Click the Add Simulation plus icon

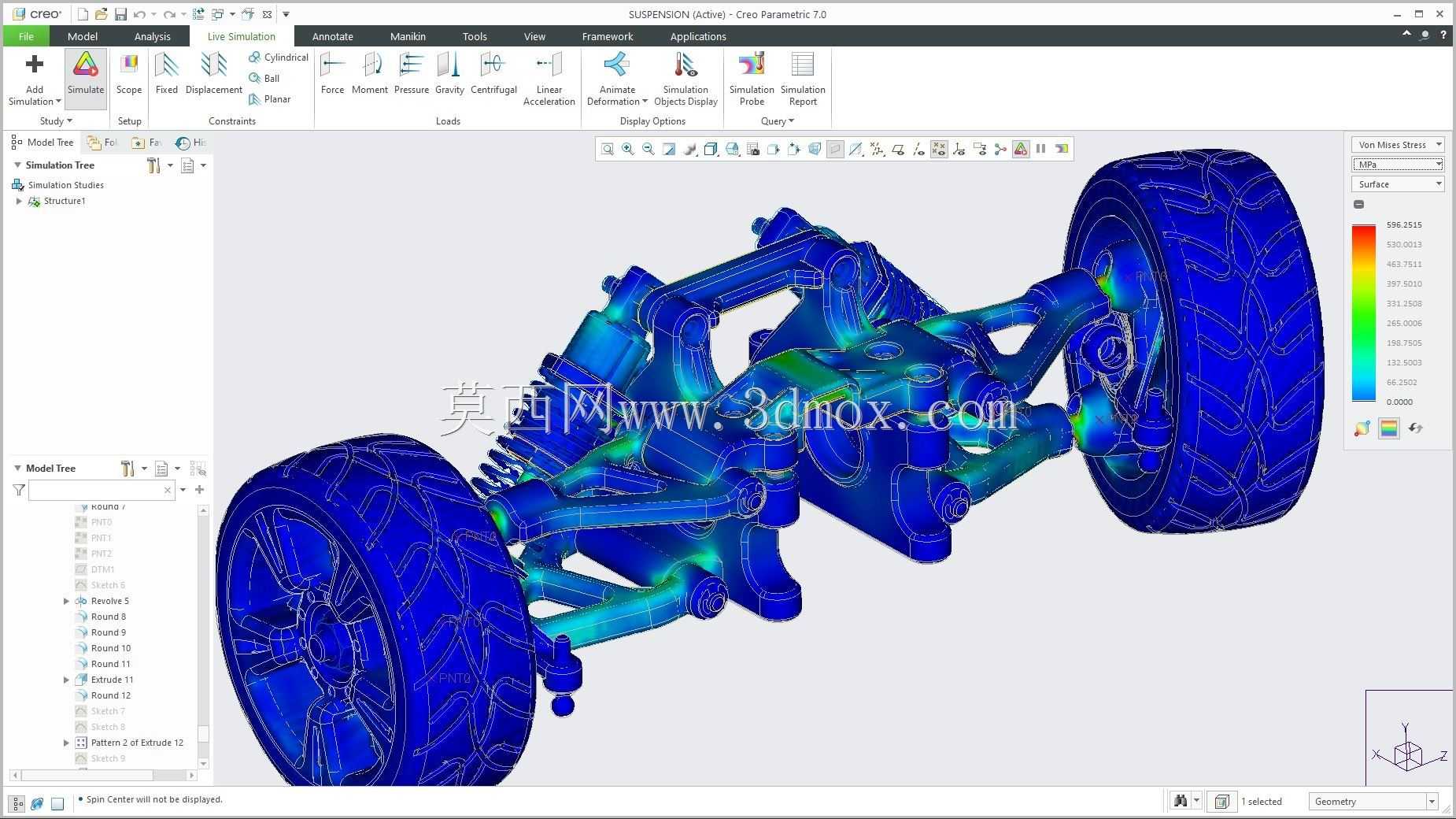35,65
